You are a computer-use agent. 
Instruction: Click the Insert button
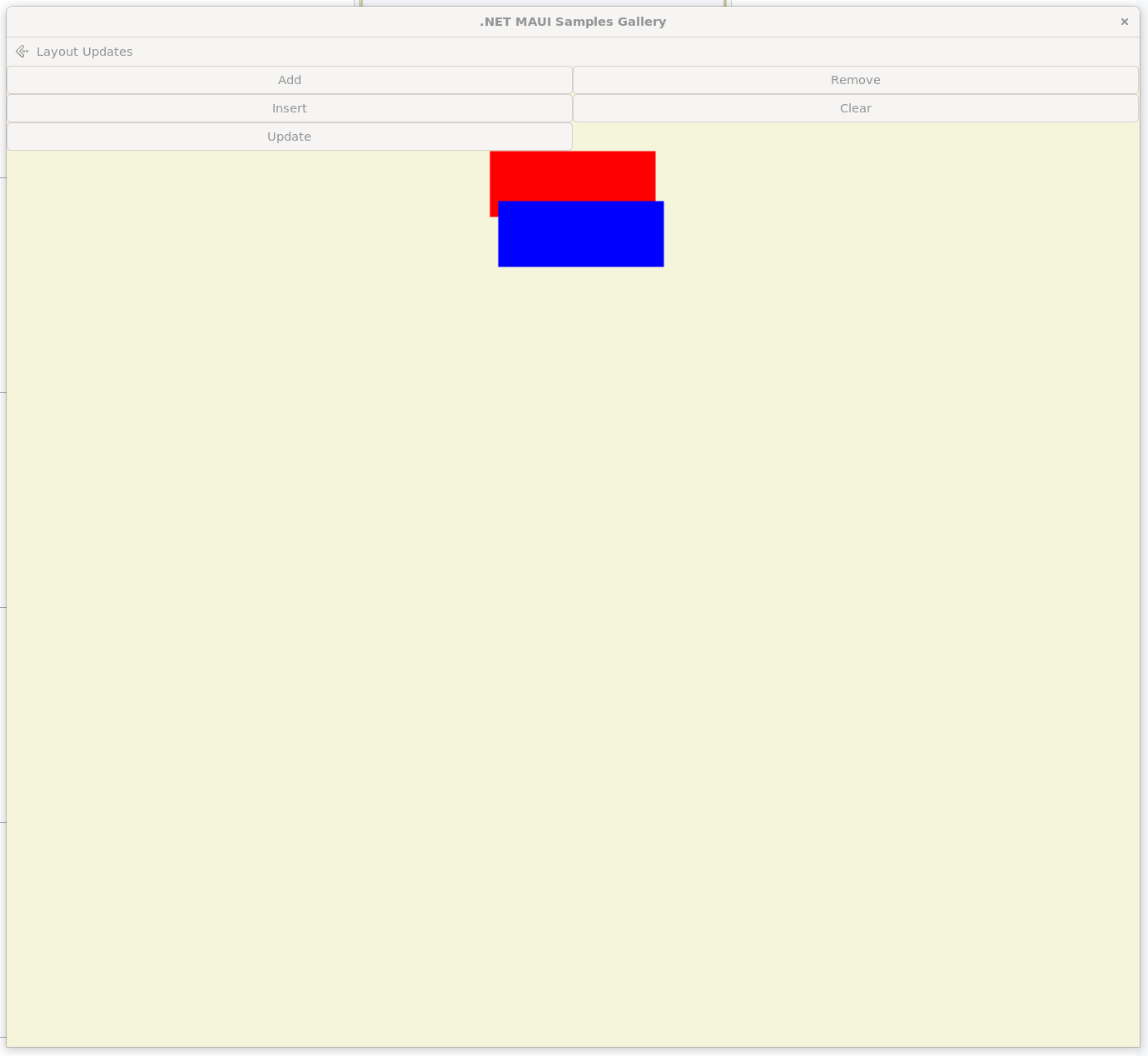click(x=289, y=108)
